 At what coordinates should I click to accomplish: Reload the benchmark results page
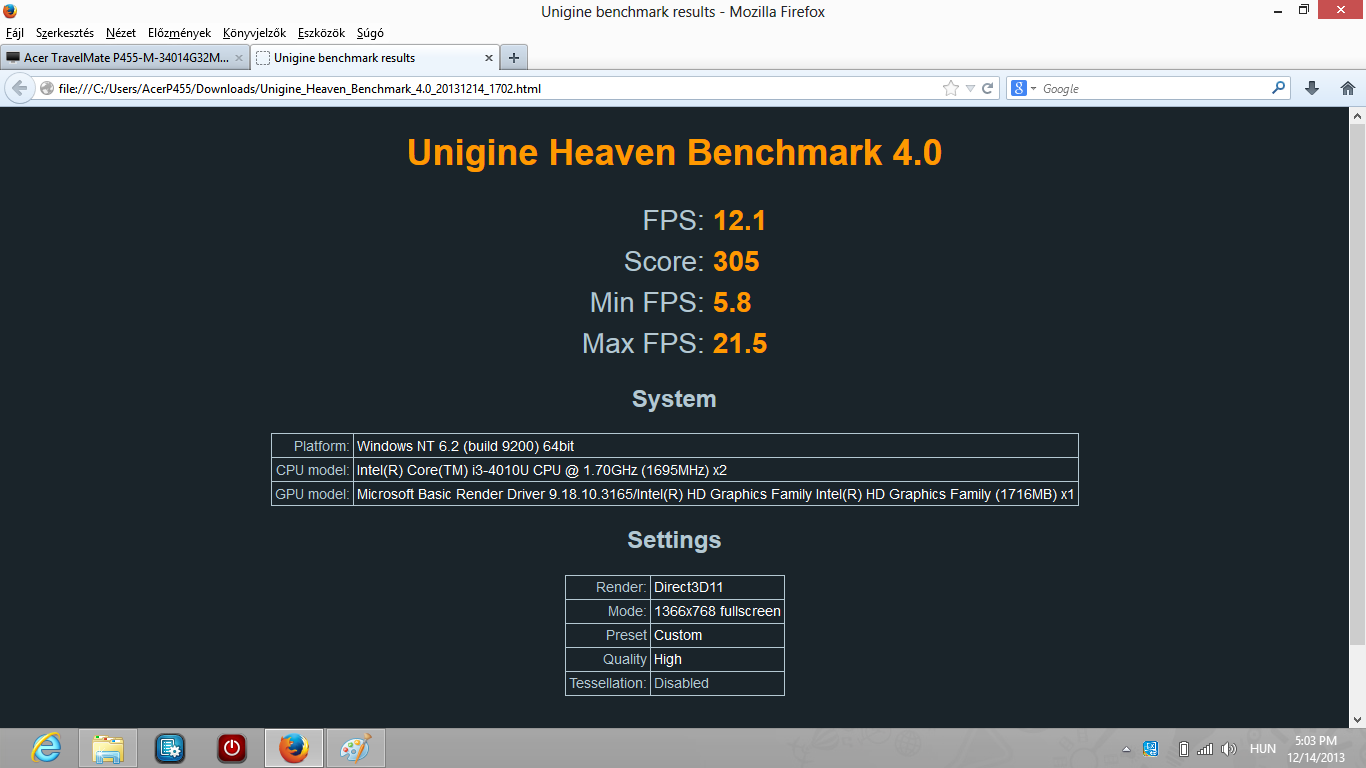point(987,88)
